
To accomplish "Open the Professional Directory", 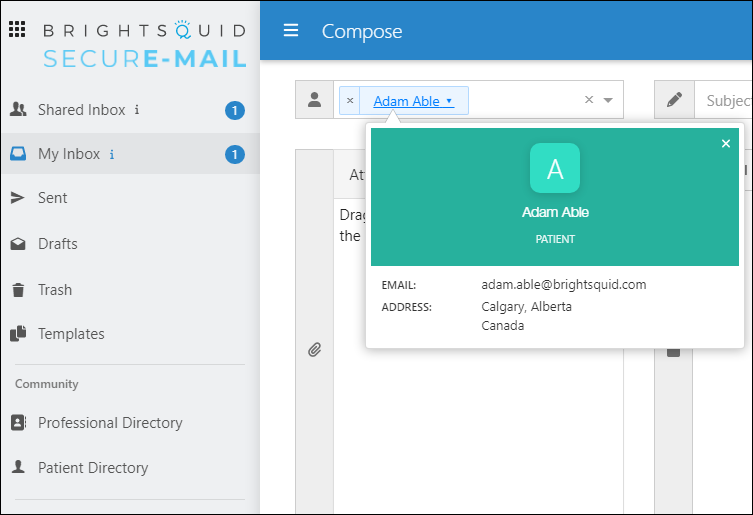I will pos(109,423).
